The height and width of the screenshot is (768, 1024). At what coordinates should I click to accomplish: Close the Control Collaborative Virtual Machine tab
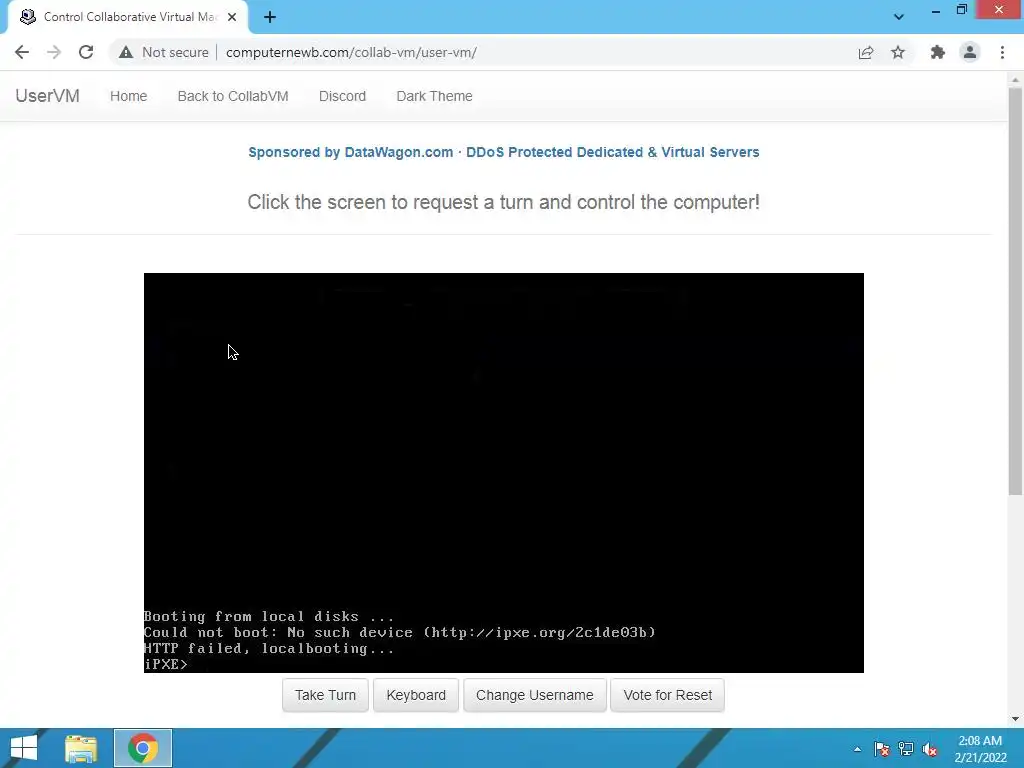pyautogui.click(x=232, y=17)
